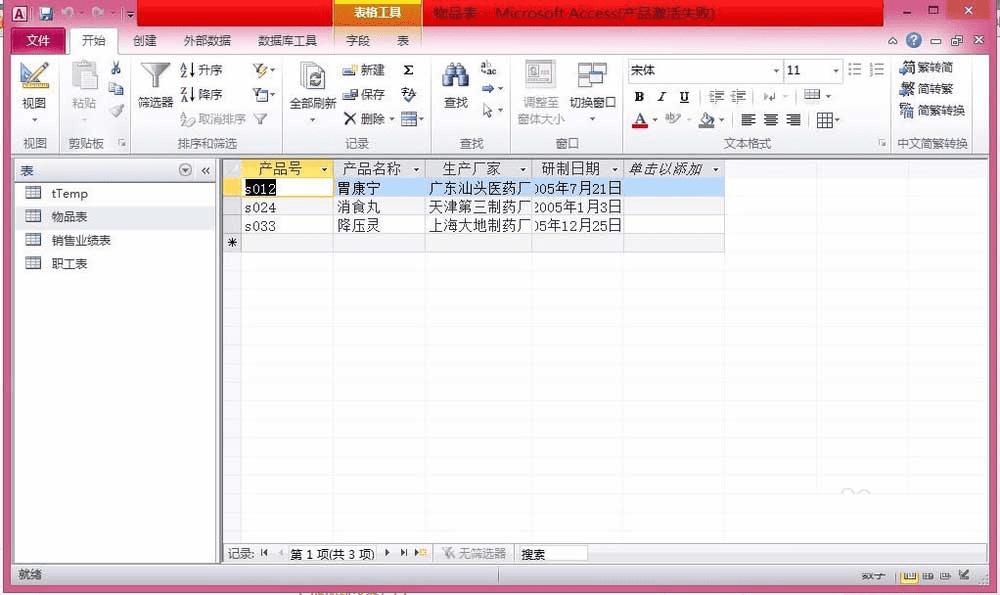Image resolution: width=1000 pixels, height=595 pixels.
Task: Switch to the 字段 tab
Action: 358,41
